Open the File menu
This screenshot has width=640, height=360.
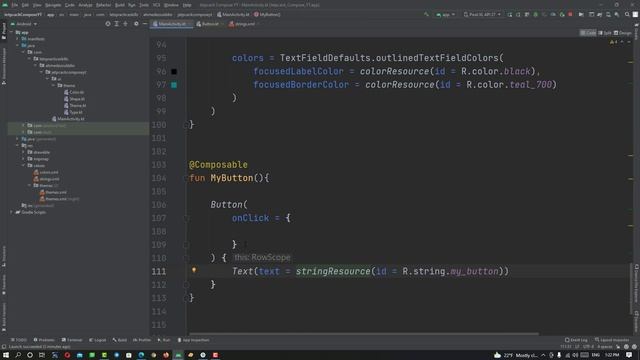(15, 5)
